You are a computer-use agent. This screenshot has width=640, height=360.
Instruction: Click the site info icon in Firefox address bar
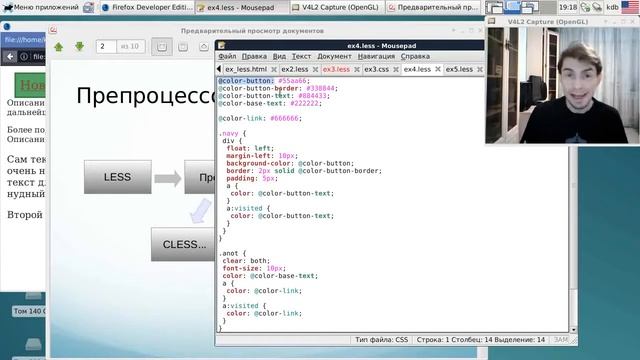[24, 57]
